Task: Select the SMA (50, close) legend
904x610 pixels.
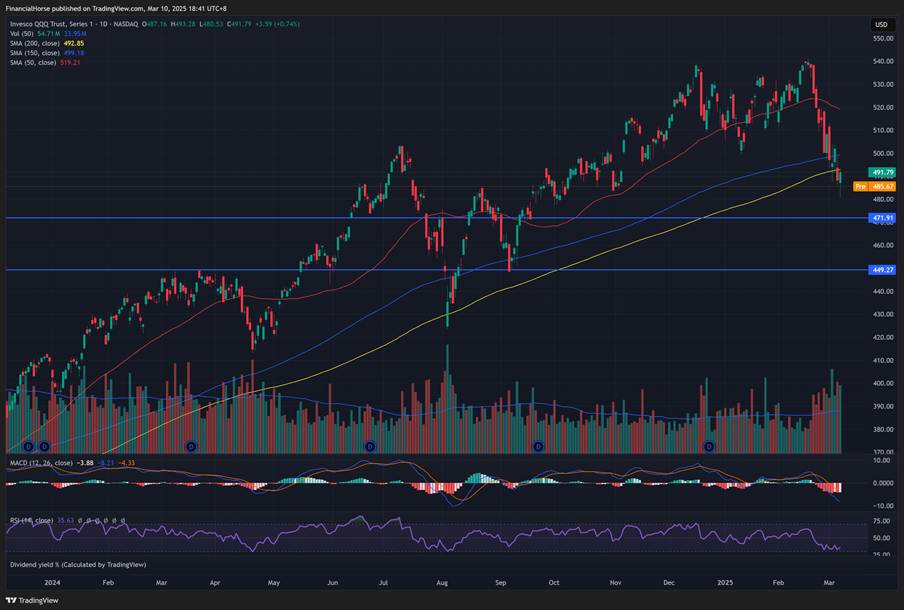Action: coord(33,62)
